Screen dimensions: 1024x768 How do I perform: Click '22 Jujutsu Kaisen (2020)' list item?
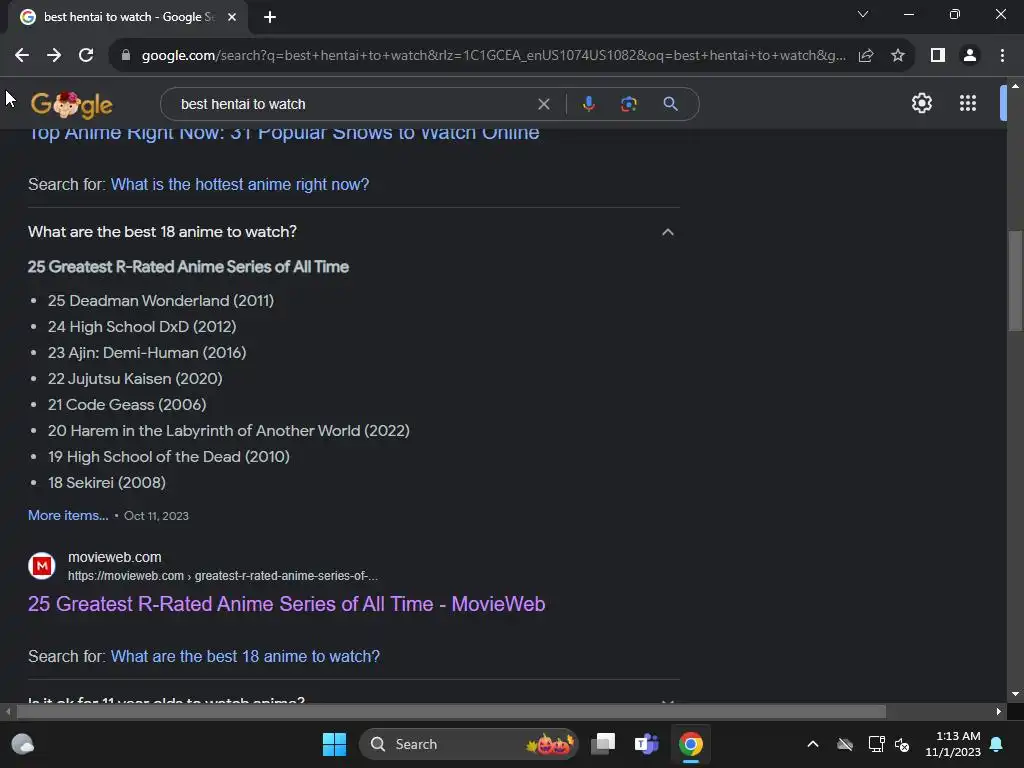[x=135, y=379]
